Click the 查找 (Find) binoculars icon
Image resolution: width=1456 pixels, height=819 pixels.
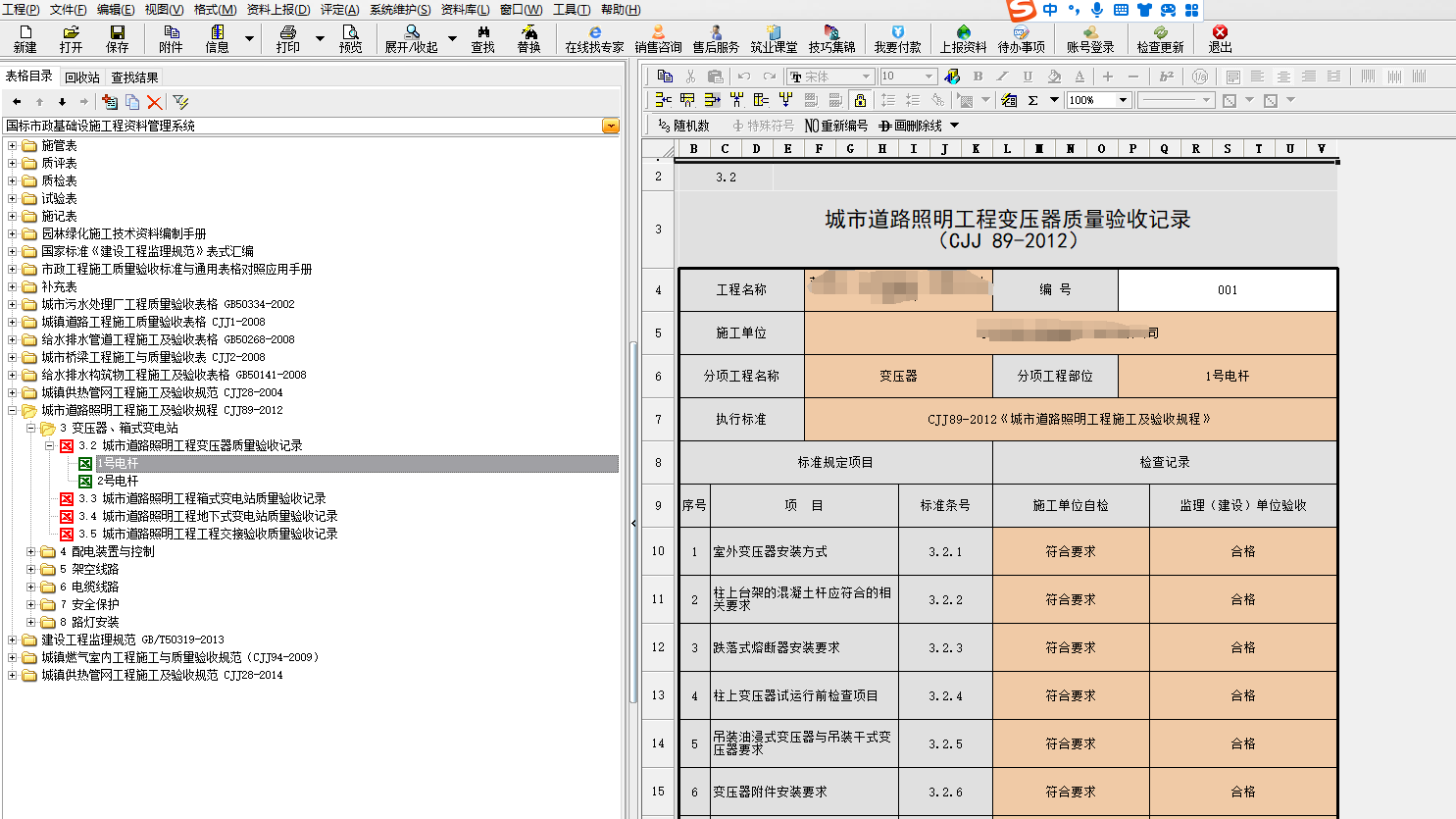(483, 39)
